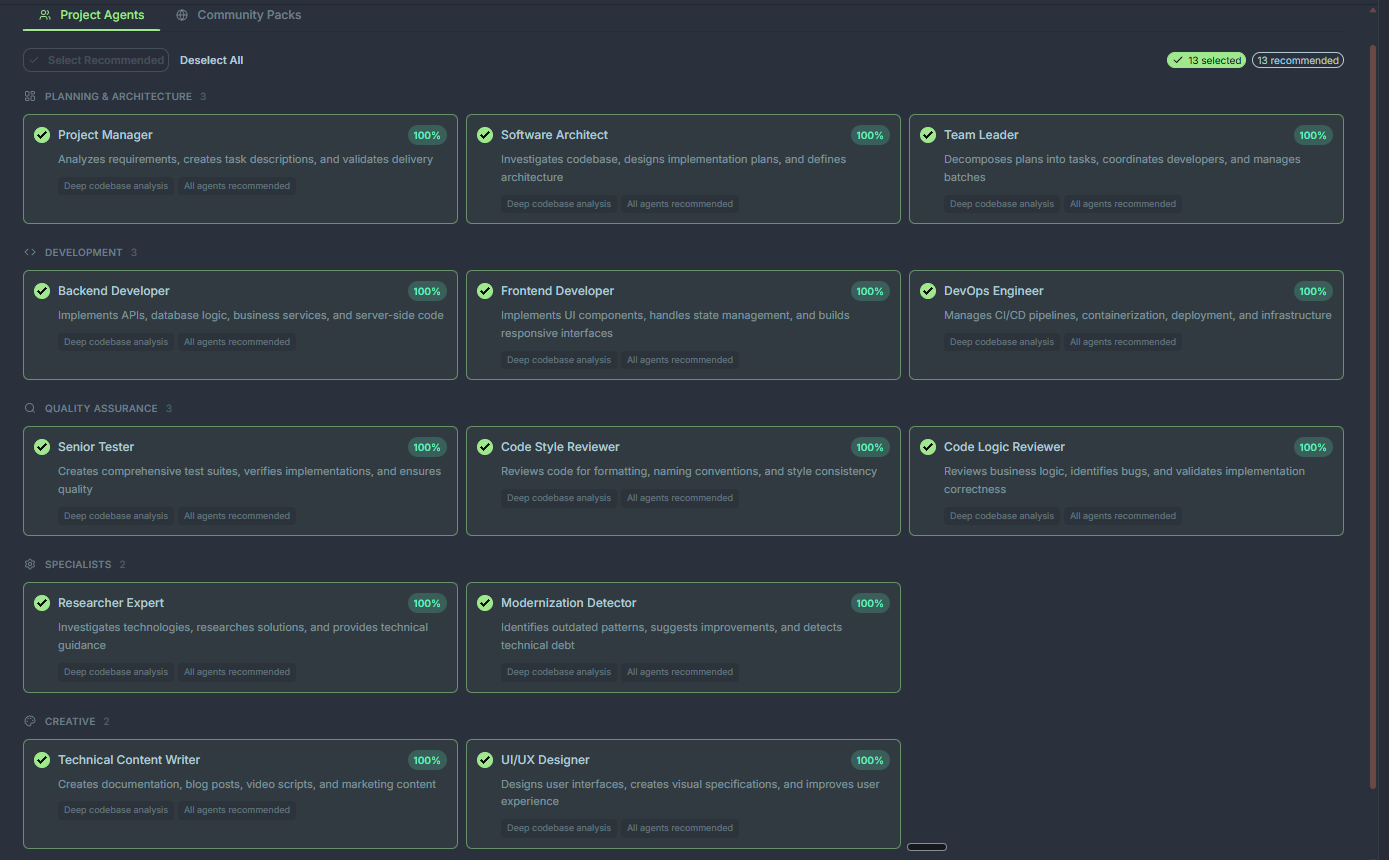Click the gear icon next to SPECIALISTS
The image size is (1389, 860).
point(29,564)
